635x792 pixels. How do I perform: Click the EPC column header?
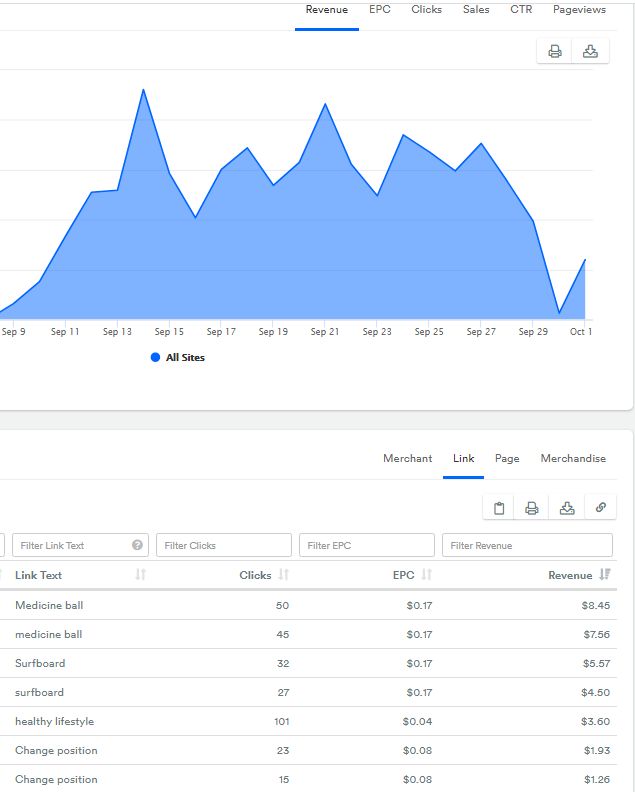coord(403,575)
